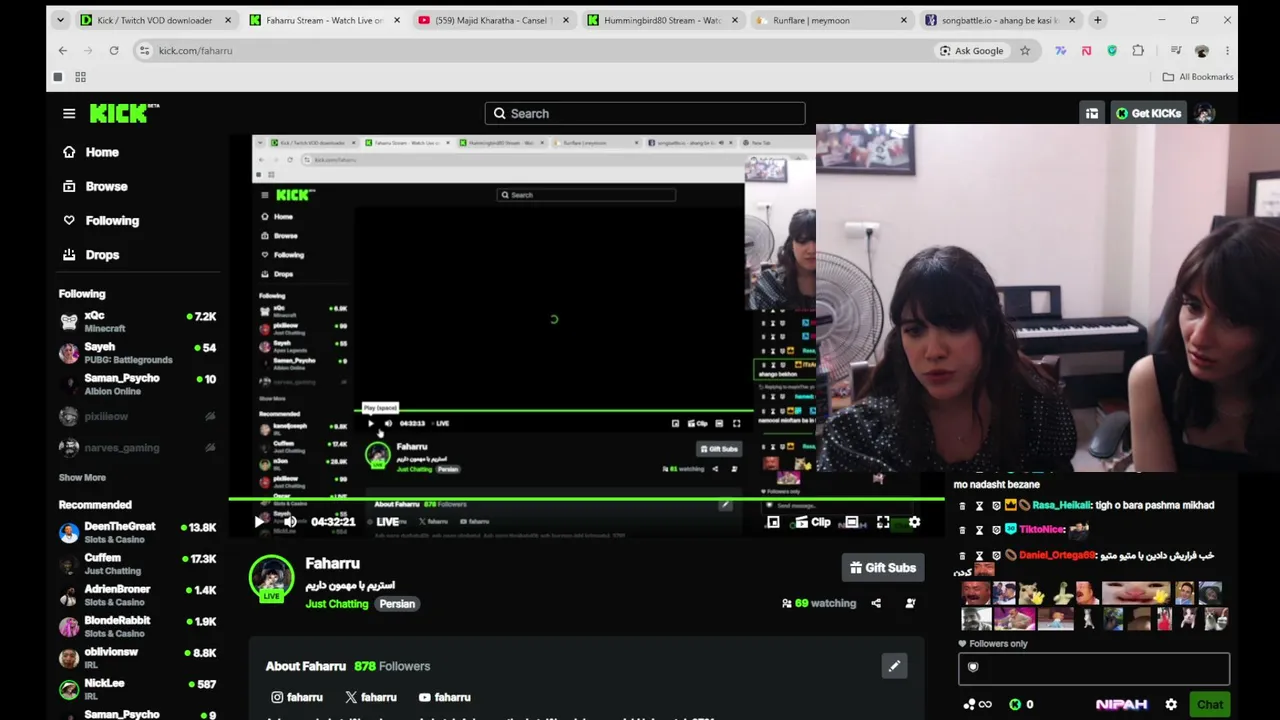The height and width of the screenshot is (720, 1280).
Task: Focus the Kick Search field
Action: click(645, 113)
